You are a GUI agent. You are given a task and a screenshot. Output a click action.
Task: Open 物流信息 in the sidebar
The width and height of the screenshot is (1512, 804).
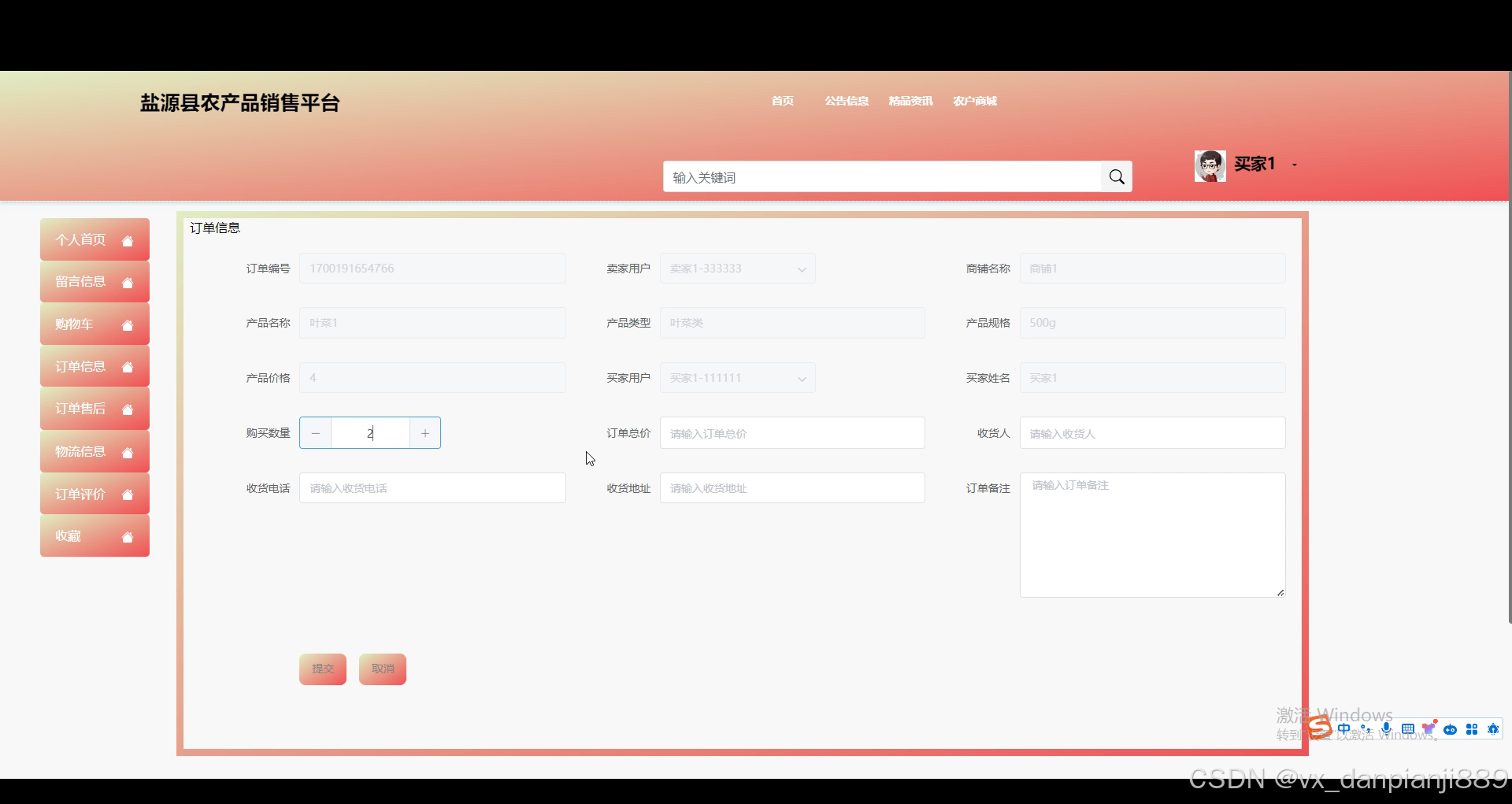[x=94, y=451]
